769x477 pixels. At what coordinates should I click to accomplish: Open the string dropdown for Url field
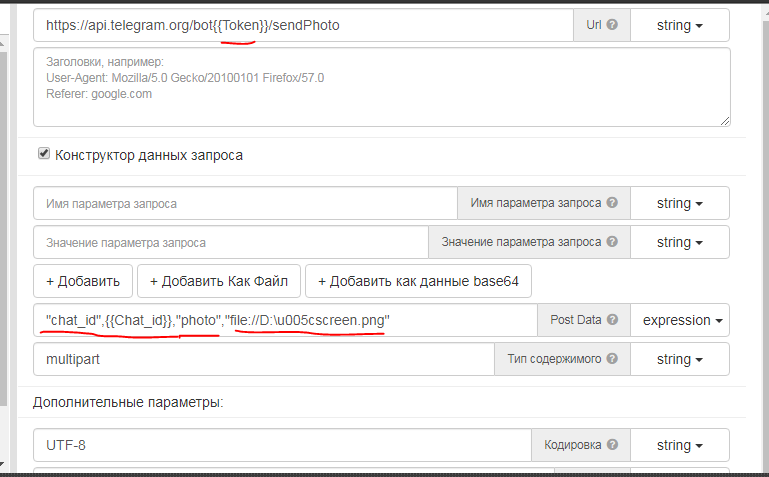point(680,25)
